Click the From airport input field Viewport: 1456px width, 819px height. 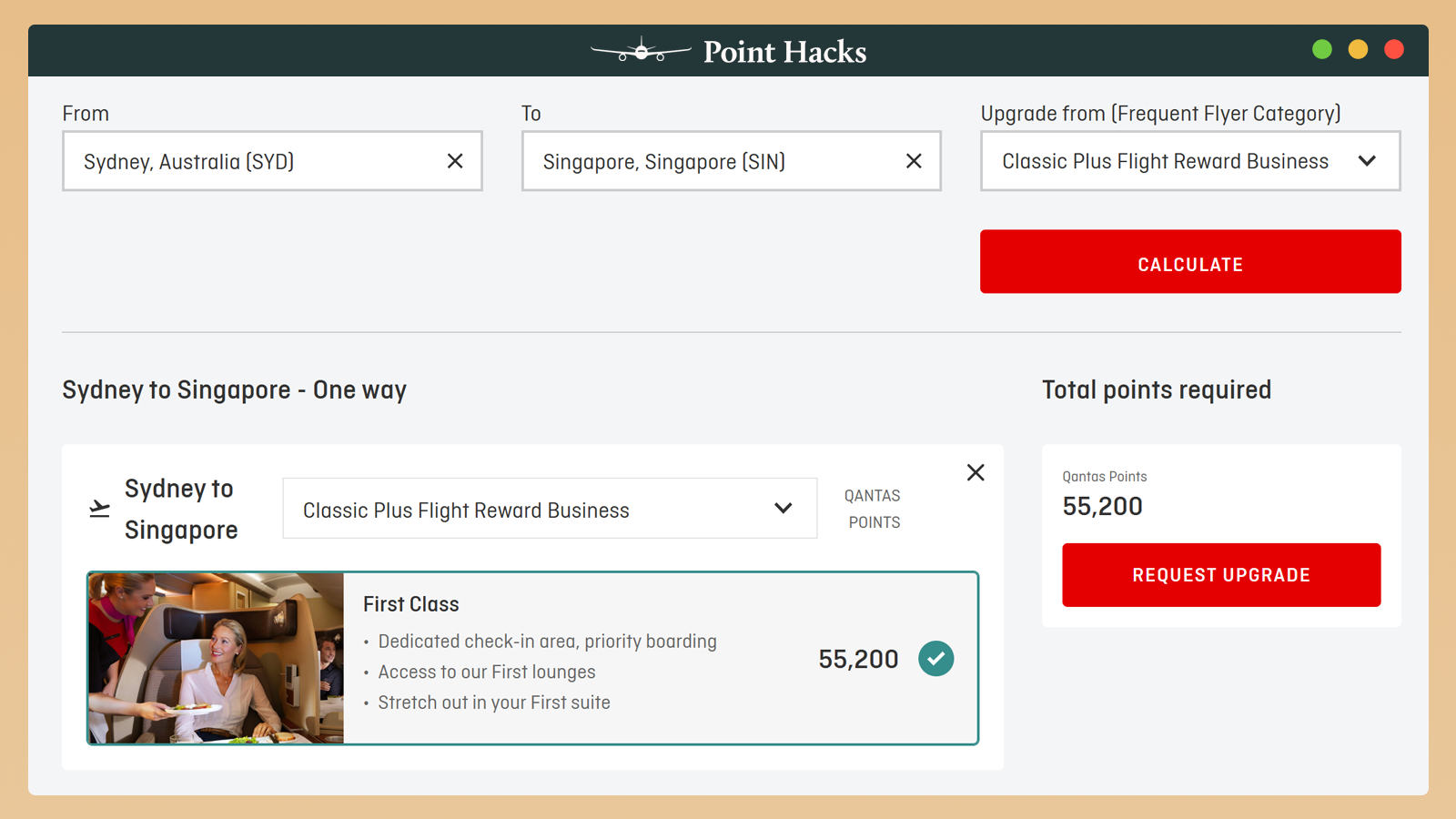pyautogui.click(x=255, y=161)
